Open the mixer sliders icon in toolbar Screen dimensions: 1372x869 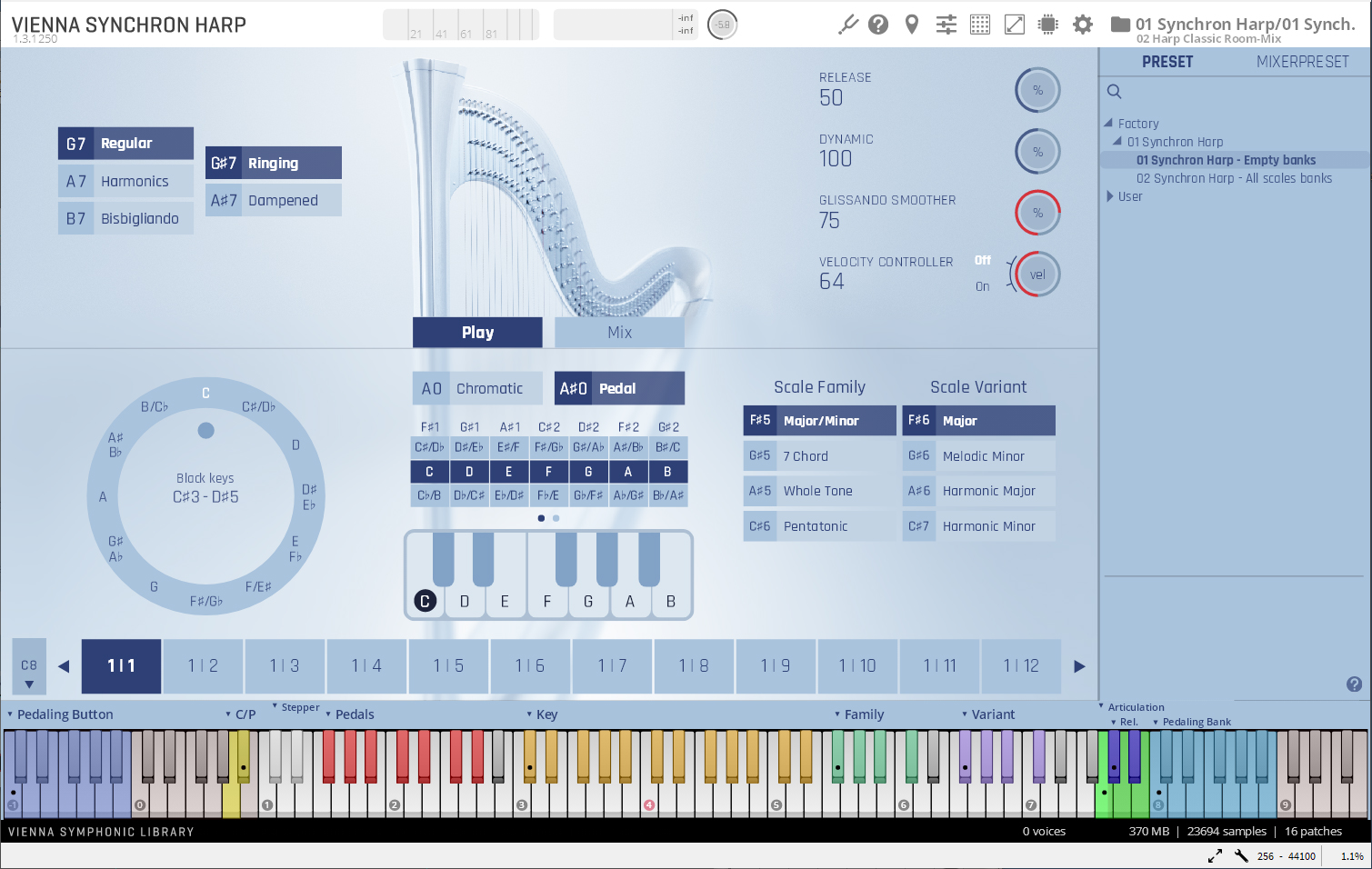[x=946, y=25]
